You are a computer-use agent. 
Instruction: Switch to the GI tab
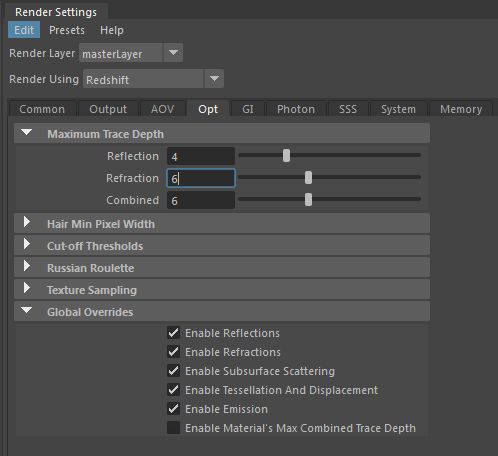248,109
